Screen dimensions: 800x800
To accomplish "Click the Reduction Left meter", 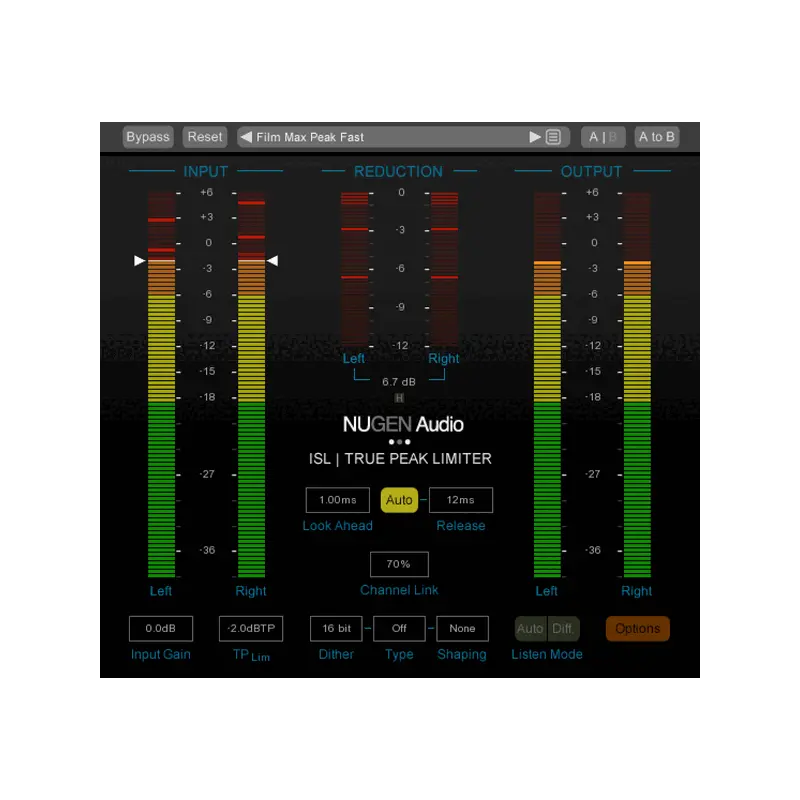I will [355, 269].
